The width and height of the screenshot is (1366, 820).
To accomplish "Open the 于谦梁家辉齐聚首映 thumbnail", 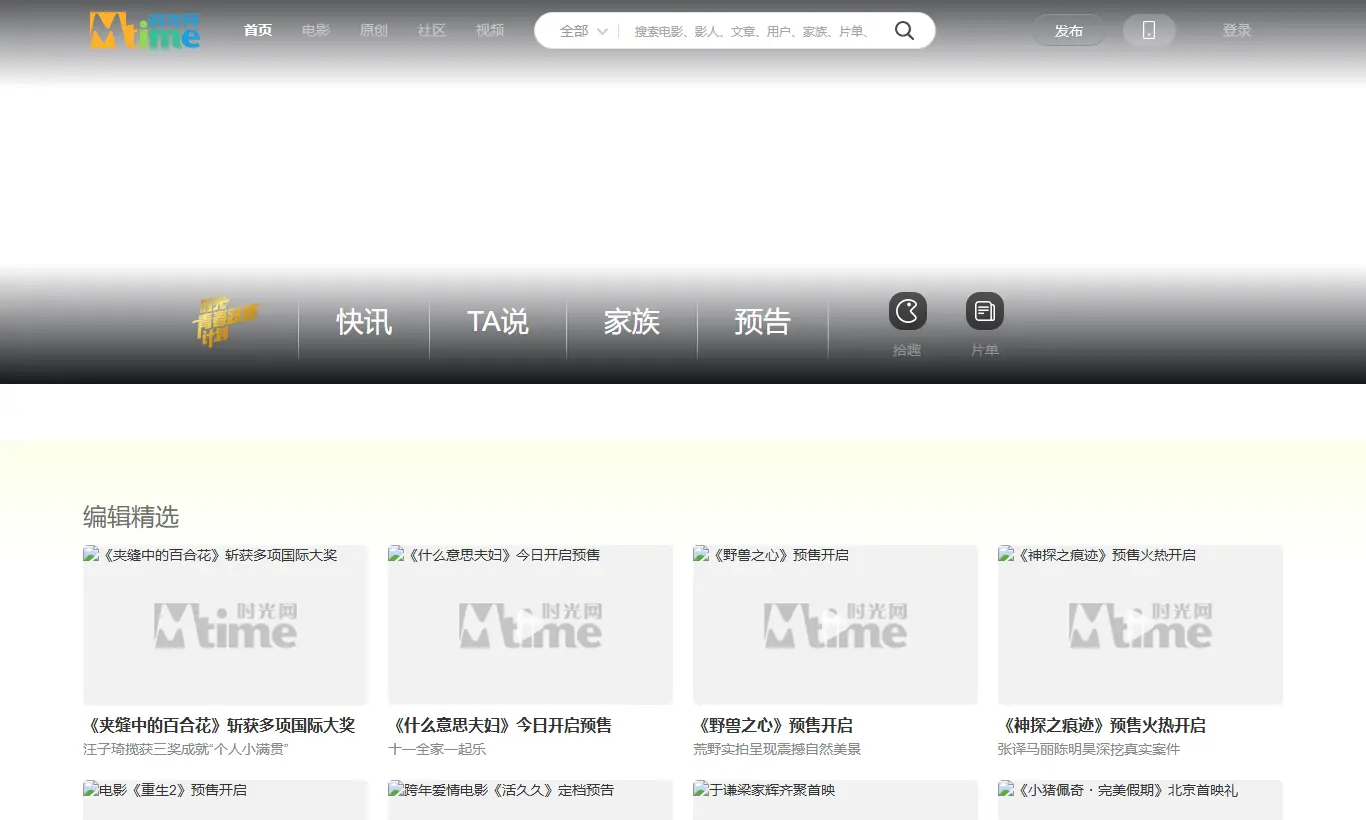I will tap(836, 800).
